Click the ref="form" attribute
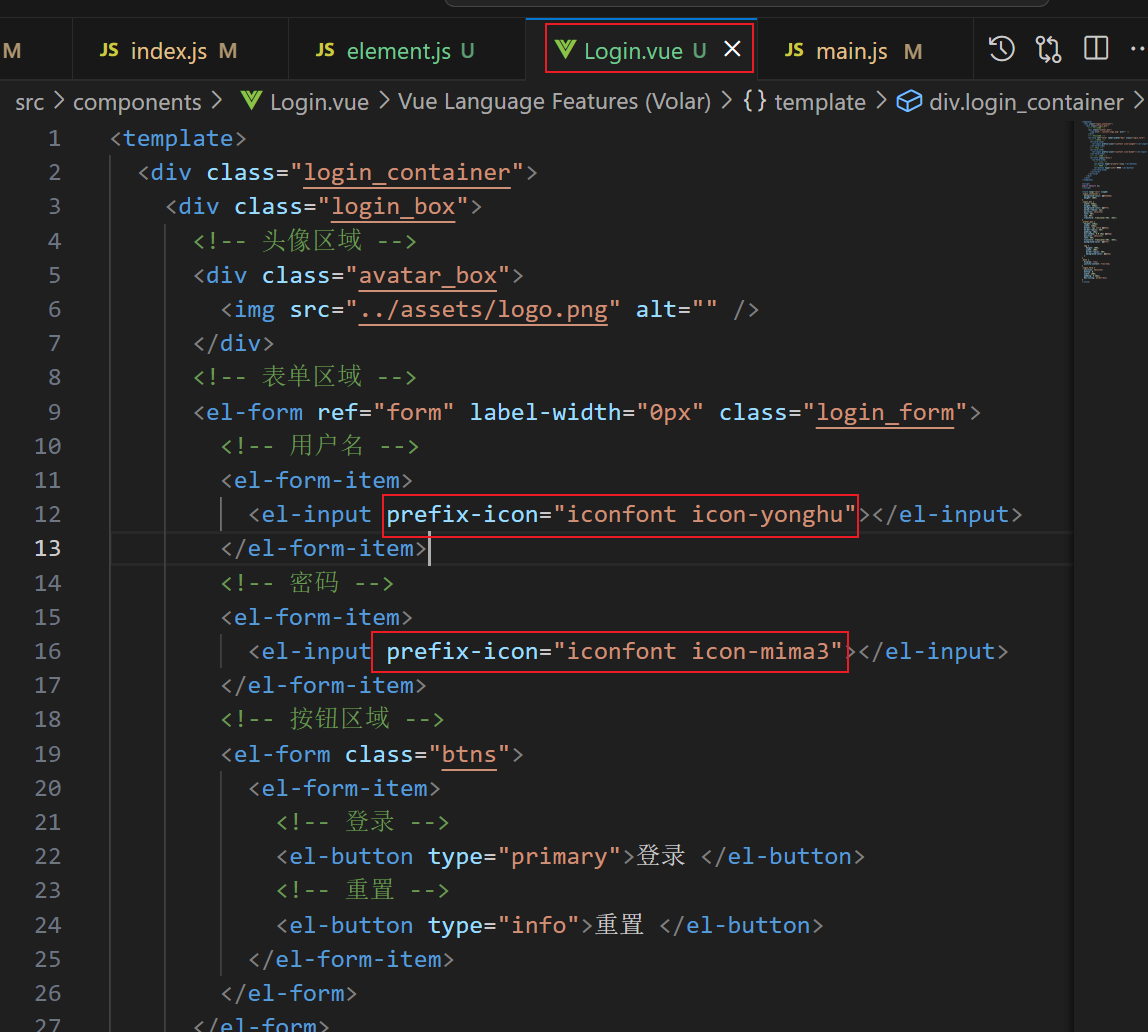1148x1032 pixels. tap(386, 413)
